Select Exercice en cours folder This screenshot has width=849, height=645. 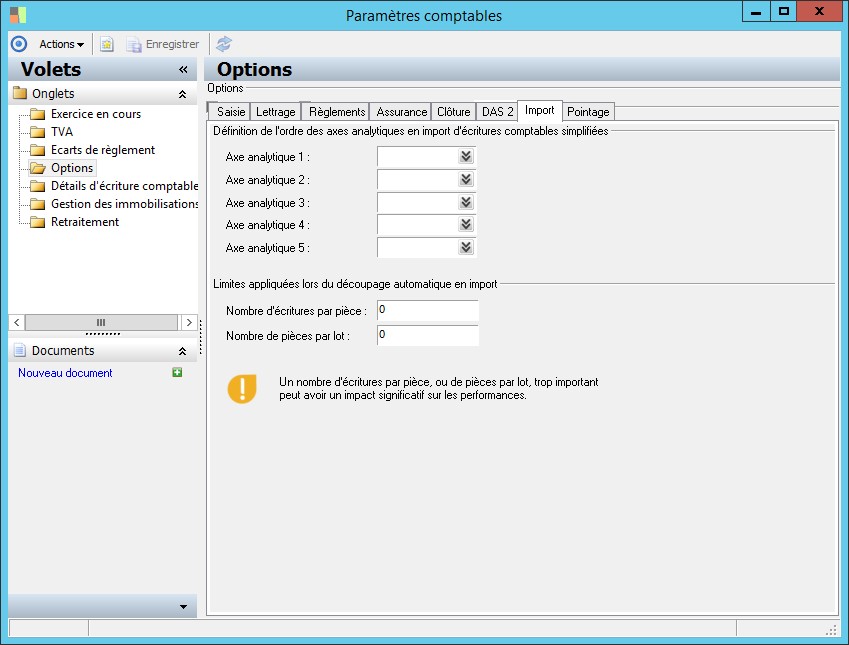pos(96,114)
